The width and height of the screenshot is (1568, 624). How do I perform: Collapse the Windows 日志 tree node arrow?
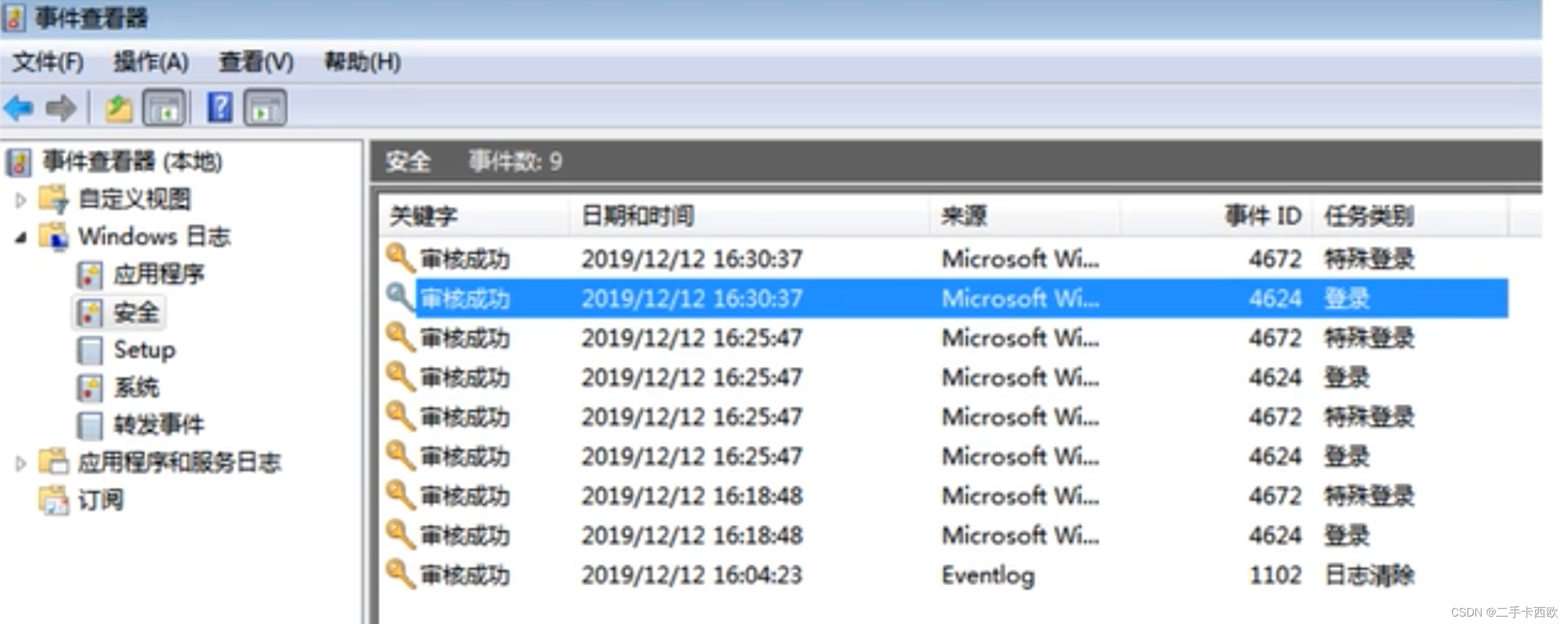tap(21, 238)
